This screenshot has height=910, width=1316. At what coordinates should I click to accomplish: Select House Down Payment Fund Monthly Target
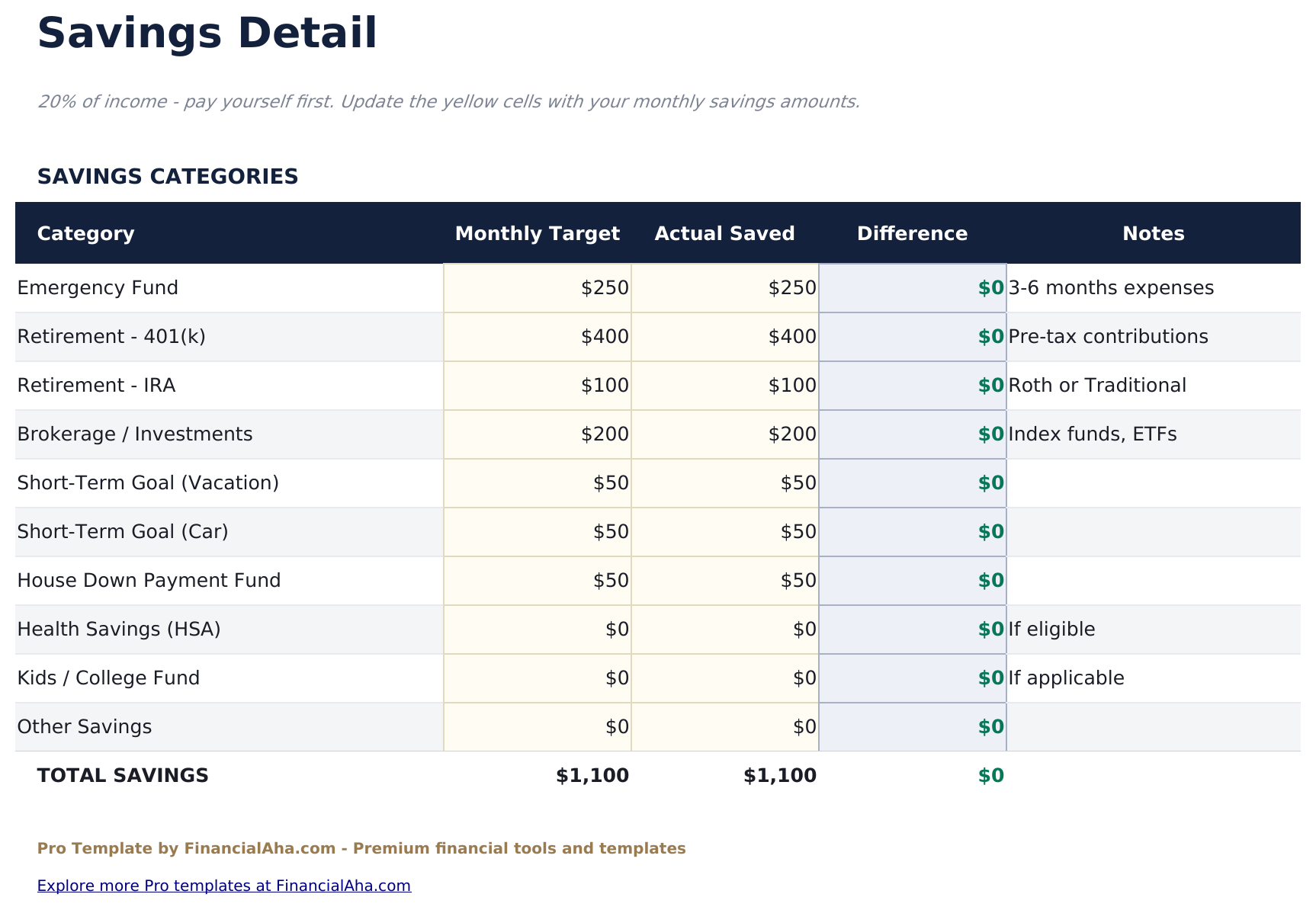[538, 581]
